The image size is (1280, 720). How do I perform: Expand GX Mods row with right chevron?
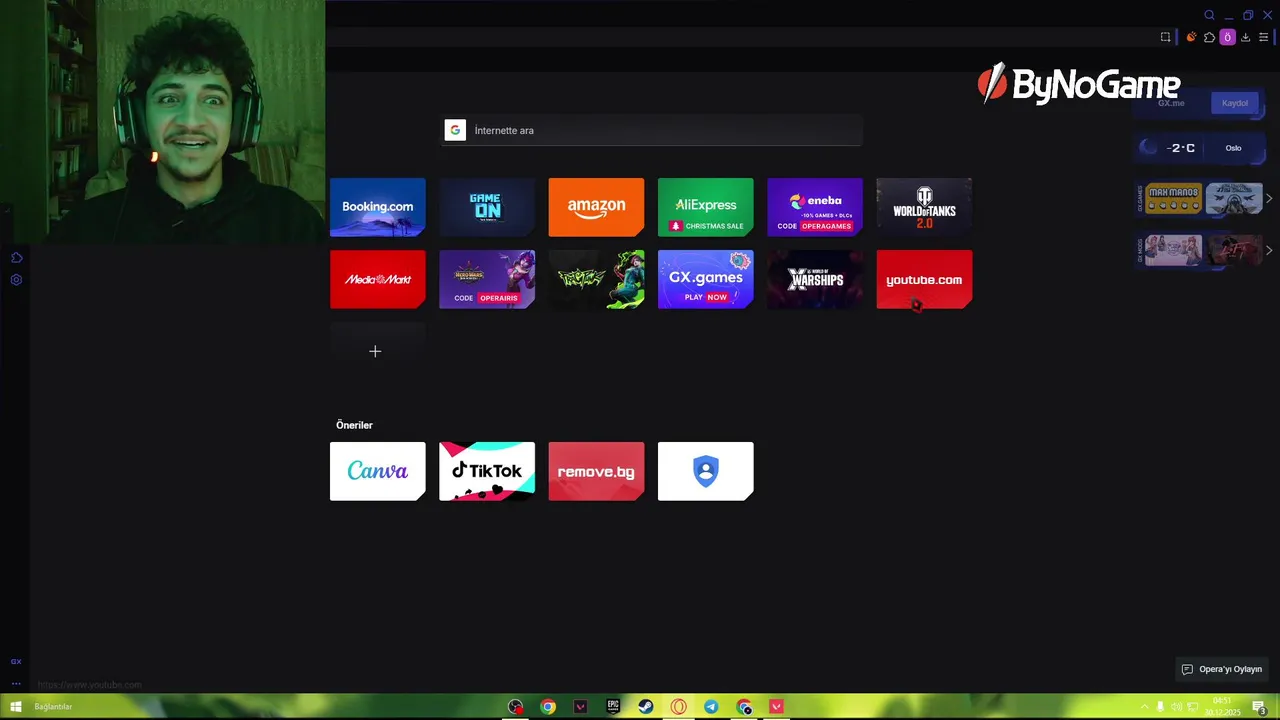tap(1269, 250)
